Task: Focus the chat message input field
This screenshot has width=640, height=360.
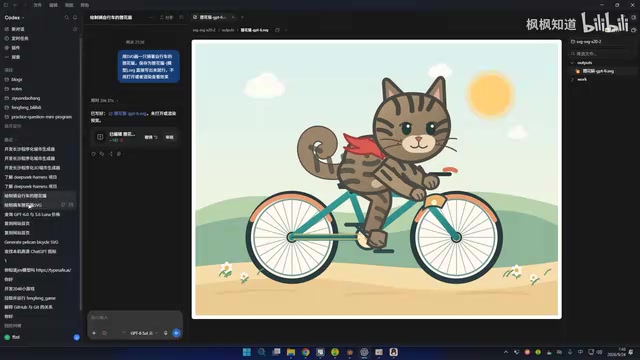Action: pyautogui.click(x=135, y=318)
